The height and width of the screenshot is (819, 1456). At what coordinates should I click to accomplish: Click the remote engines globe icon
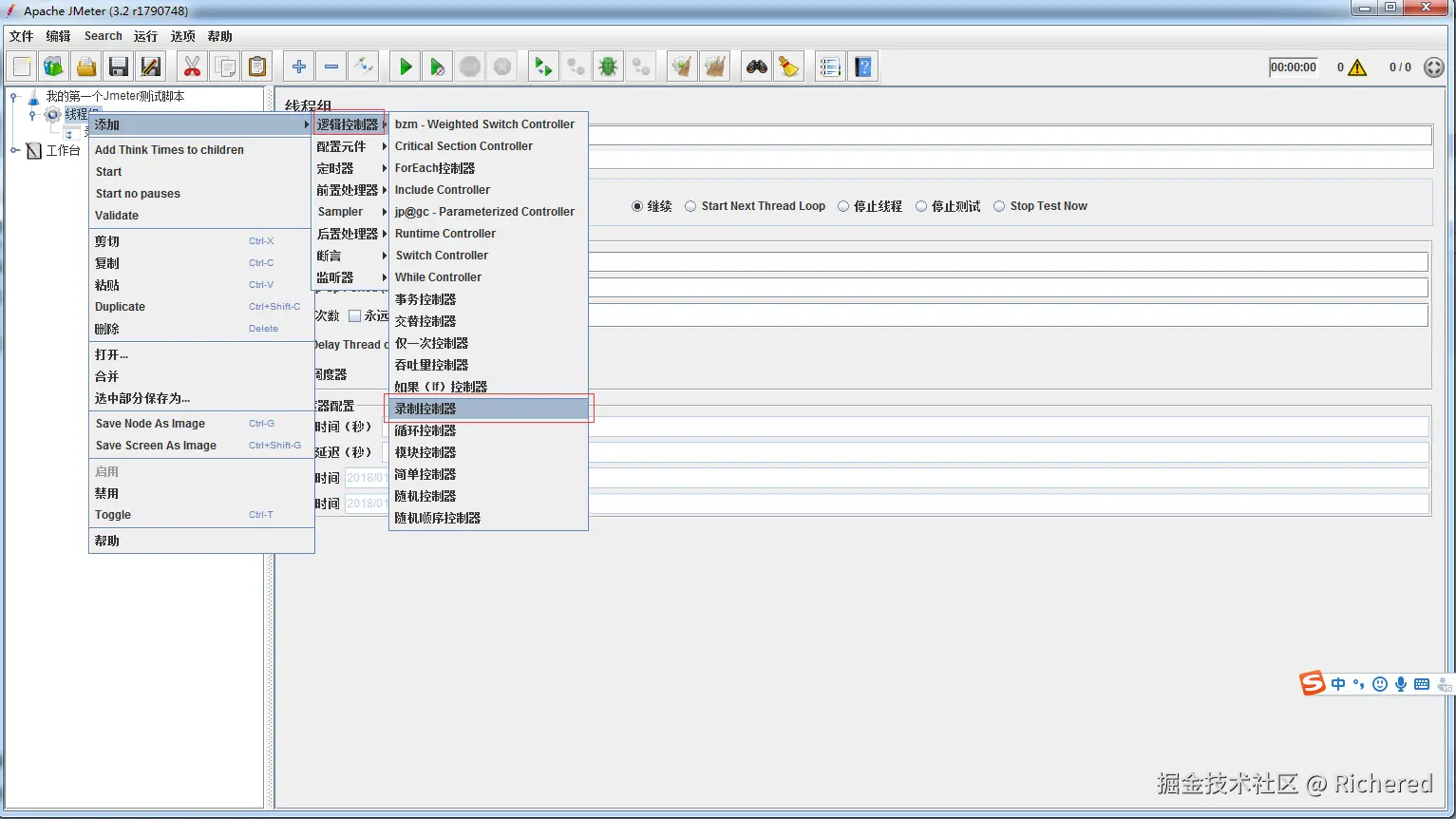[x=1434, y=67]
